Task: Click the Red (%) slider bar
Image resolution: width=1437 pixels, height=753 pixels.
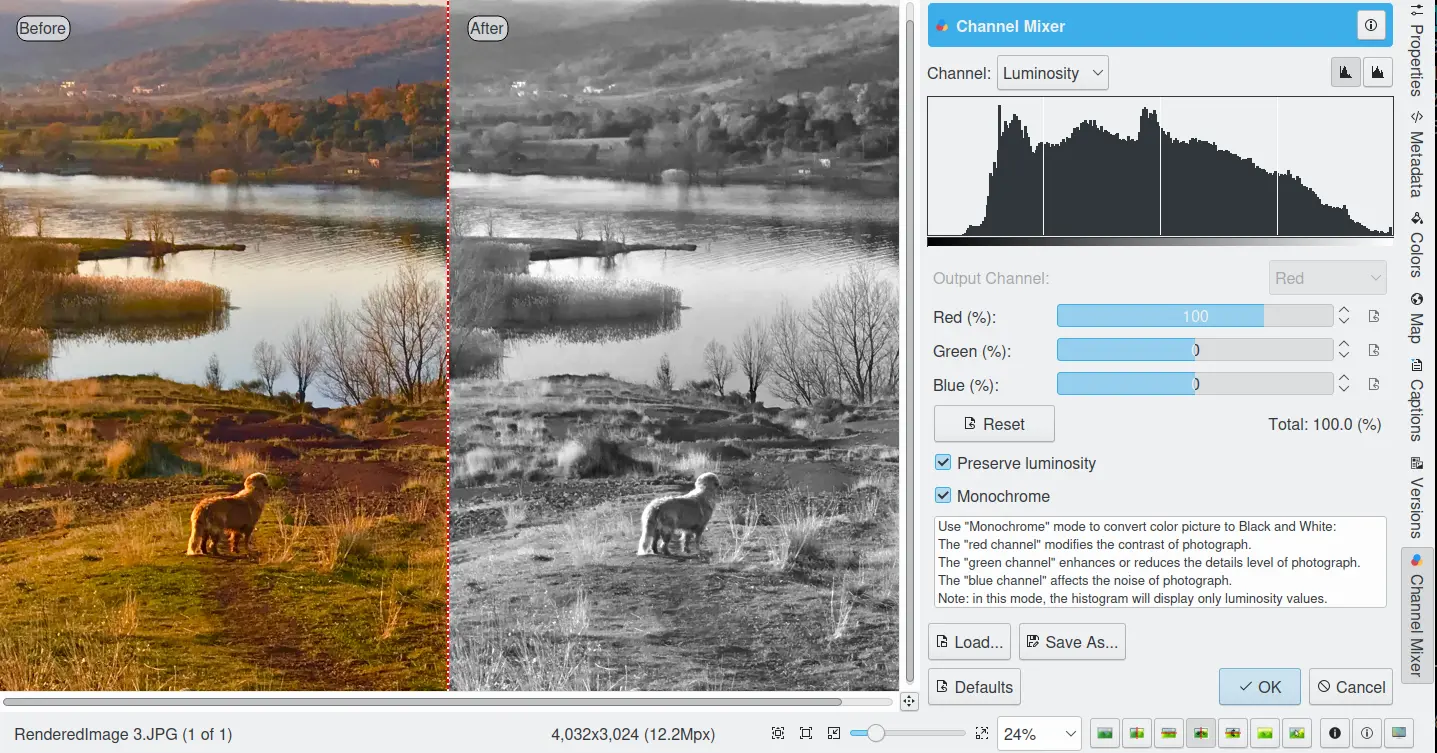Action: point(1194,317)
